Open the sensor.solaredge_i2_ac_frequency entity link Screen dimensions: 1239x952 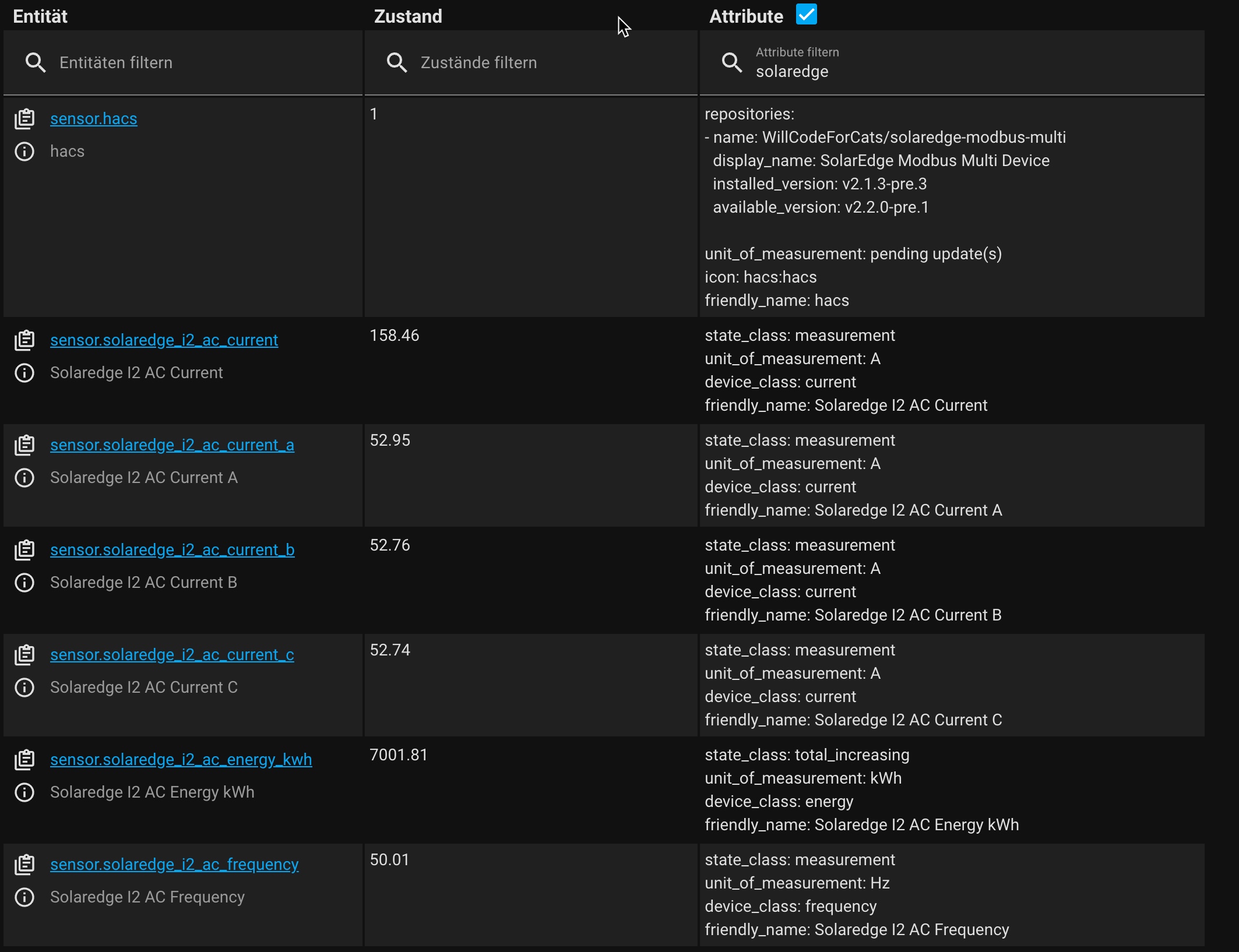pos(174,864)
